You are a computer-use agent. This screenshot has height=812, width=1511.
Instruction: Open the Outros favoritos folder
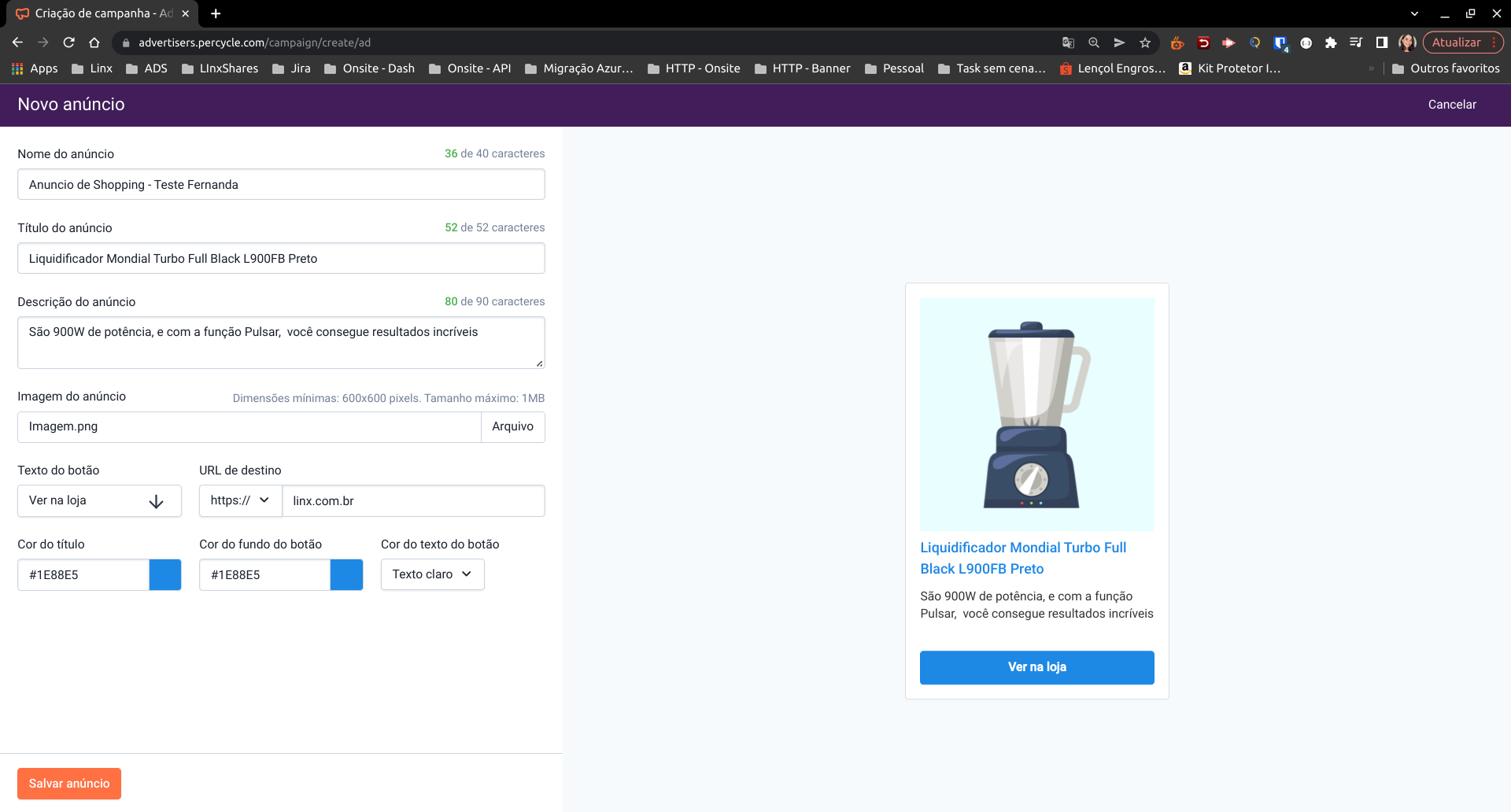pos(1446,68)
